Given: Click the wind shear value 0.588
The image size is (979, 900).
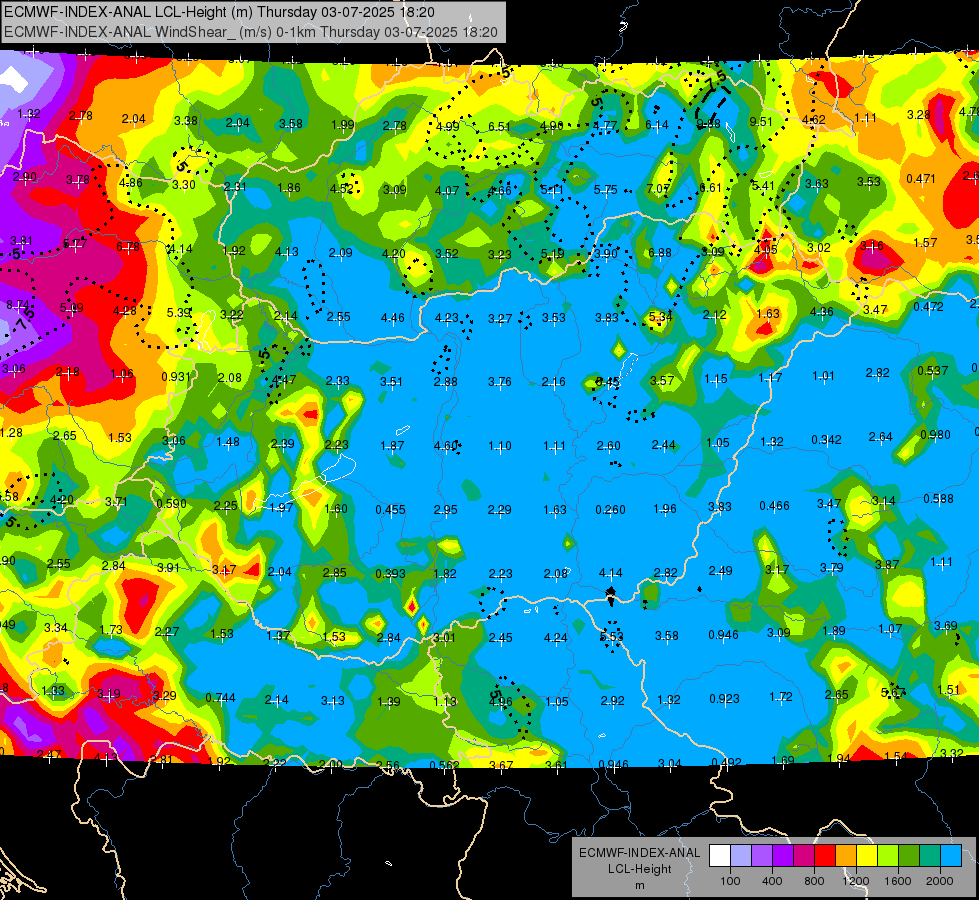Looking at the screenshot, I should (x=938, y=498).
